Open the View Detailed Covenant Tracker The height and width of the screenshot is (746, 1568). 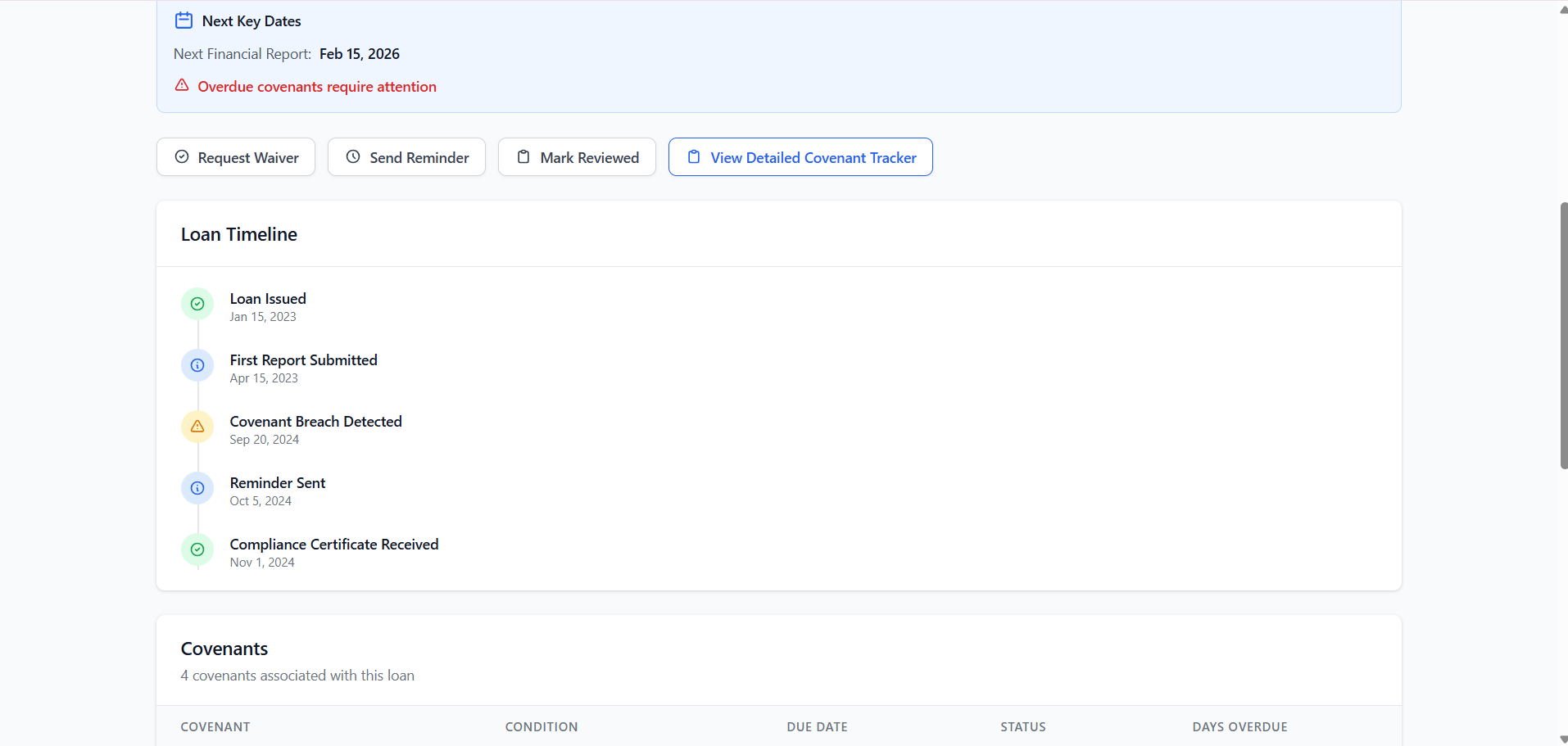tap(800, 157)
